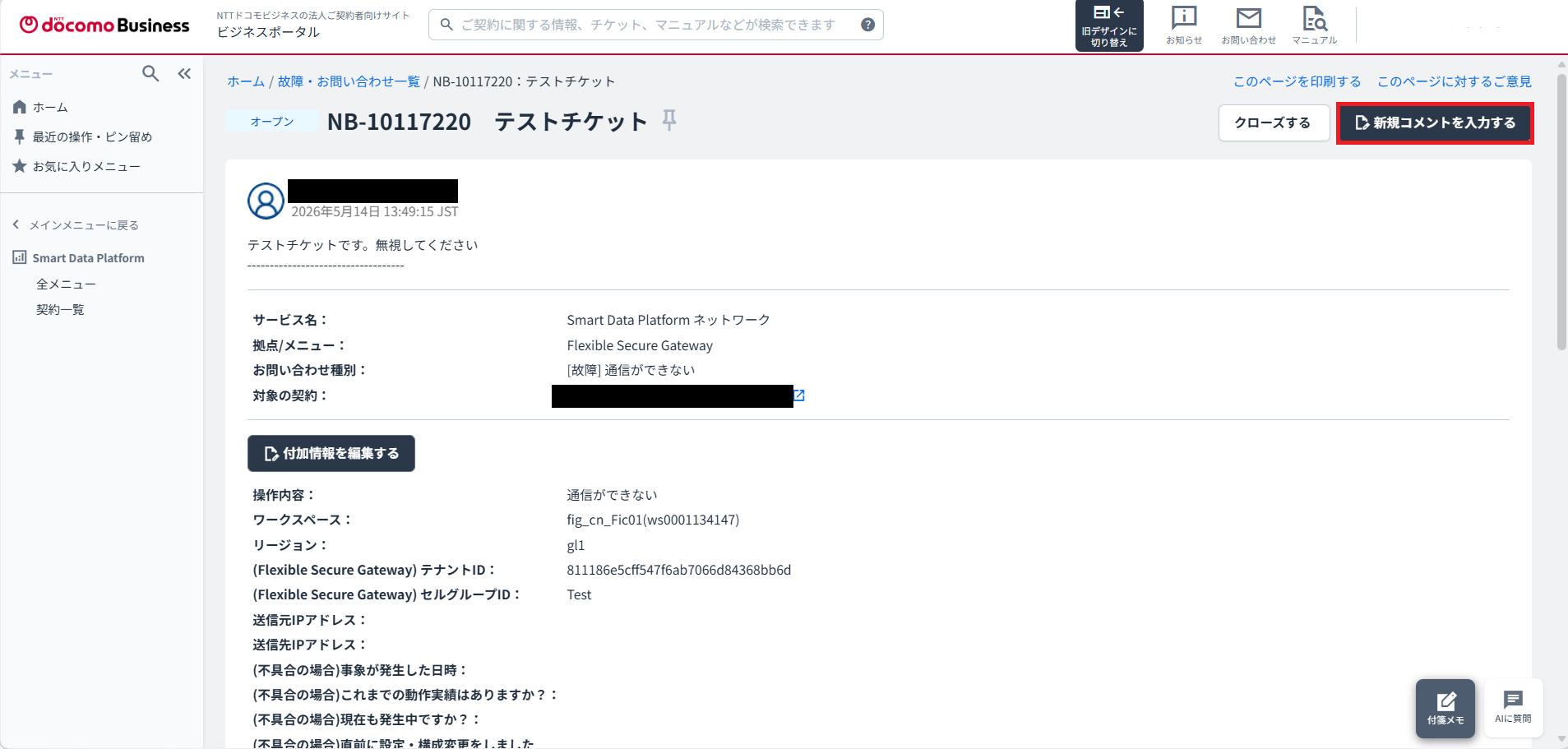This screenshot has width=1568, height=749.
Task: Click the value Smart Data Platform ネットワーク
Action: (x=668, y=320)
